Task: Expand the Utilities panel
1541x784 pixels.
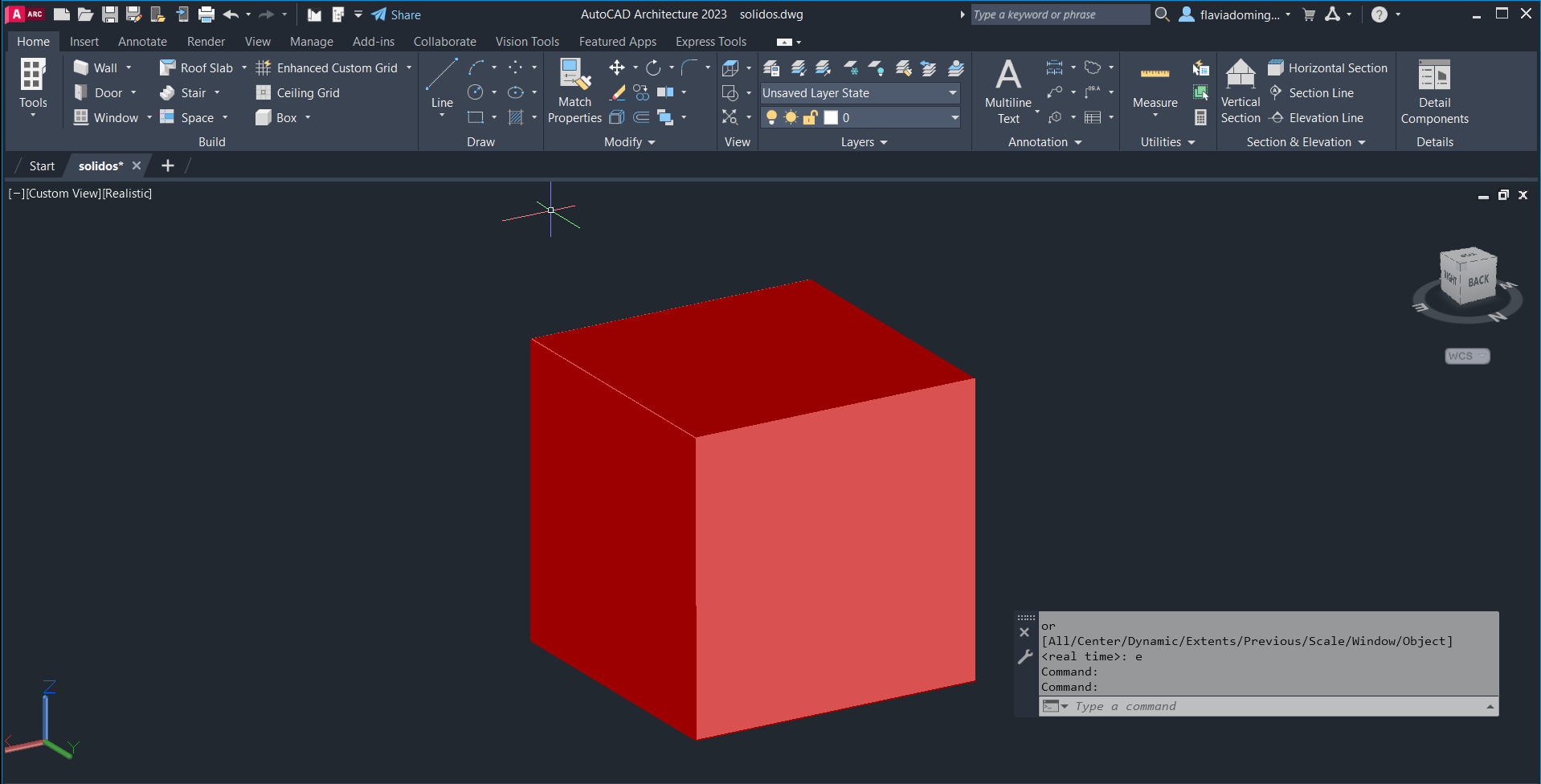Action: click(1168, 142)
